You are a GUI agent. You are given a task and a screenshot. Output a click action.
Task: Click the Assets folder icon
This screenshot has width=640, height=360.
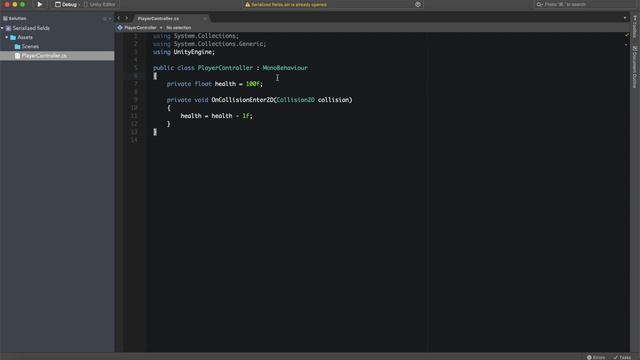13,37
